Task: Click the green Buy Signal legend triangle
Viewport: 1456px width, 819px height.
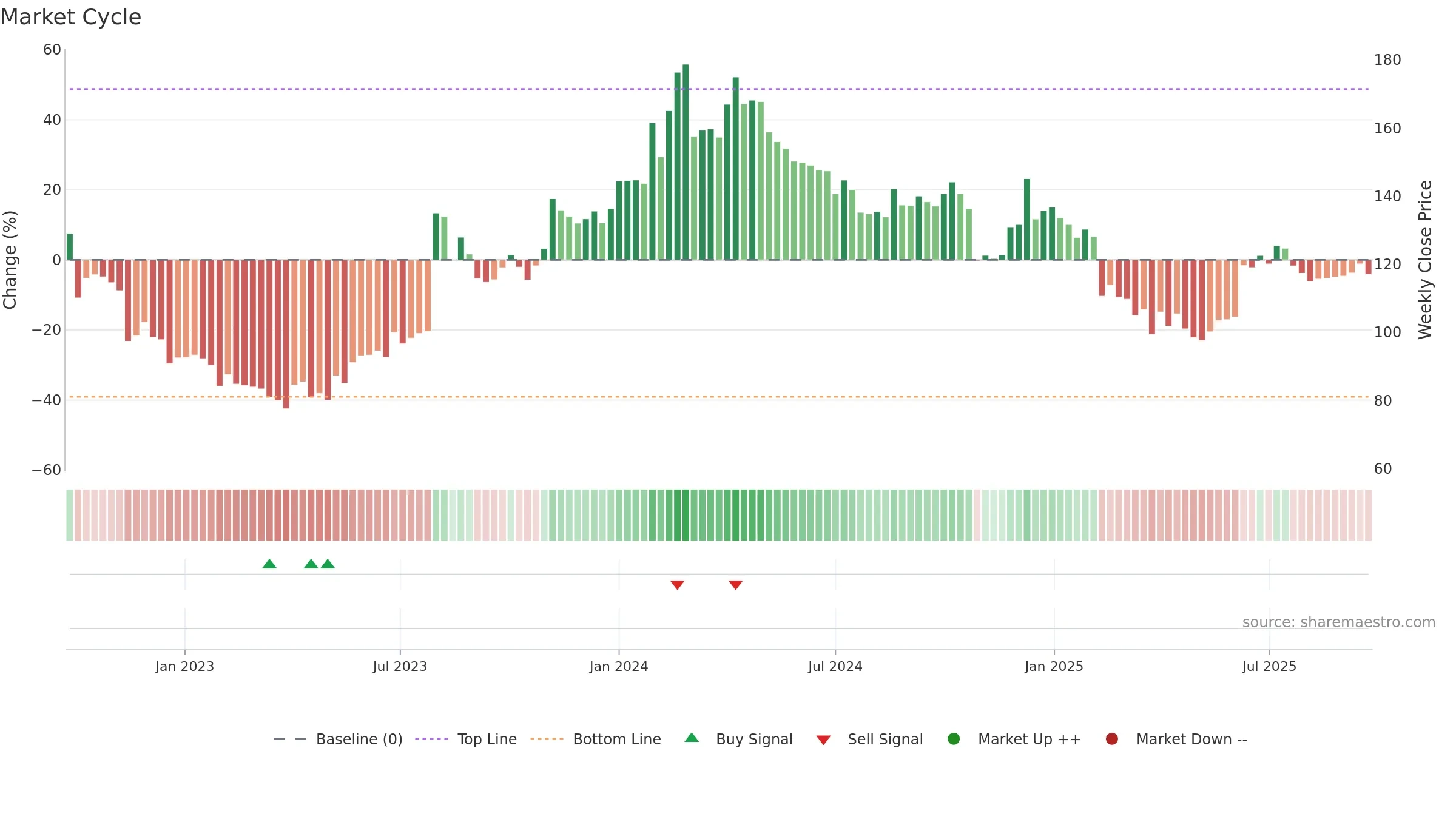Action: [692, 738]
